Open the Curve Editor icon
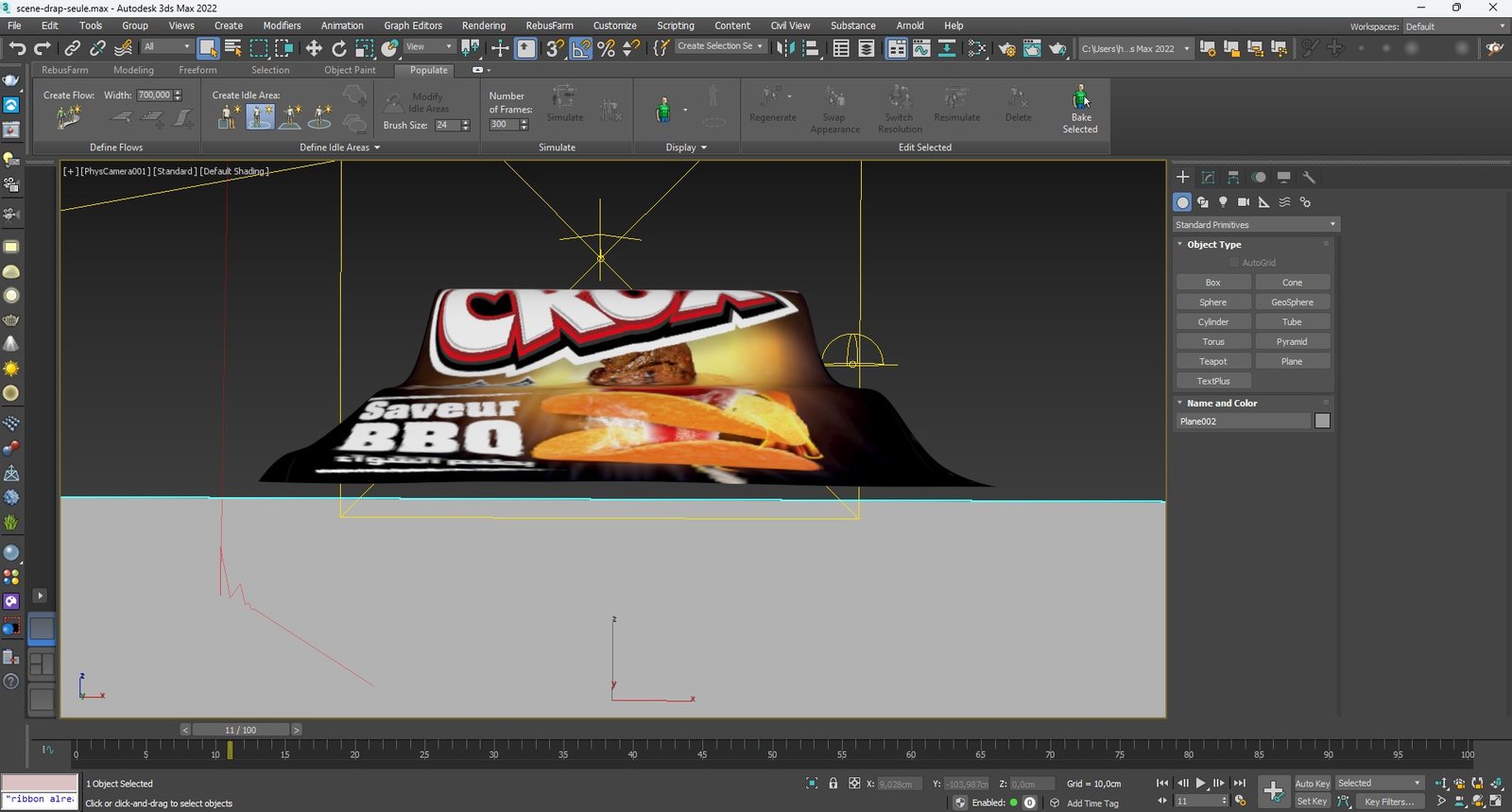1512x812 pixels. click(921, 48)
